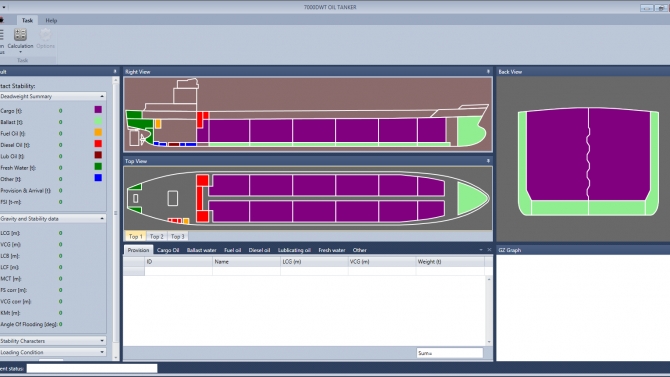670x377 pixels.
Task: Sort by the ID column header
Action: pyautogui.click(x=178, y=262)
